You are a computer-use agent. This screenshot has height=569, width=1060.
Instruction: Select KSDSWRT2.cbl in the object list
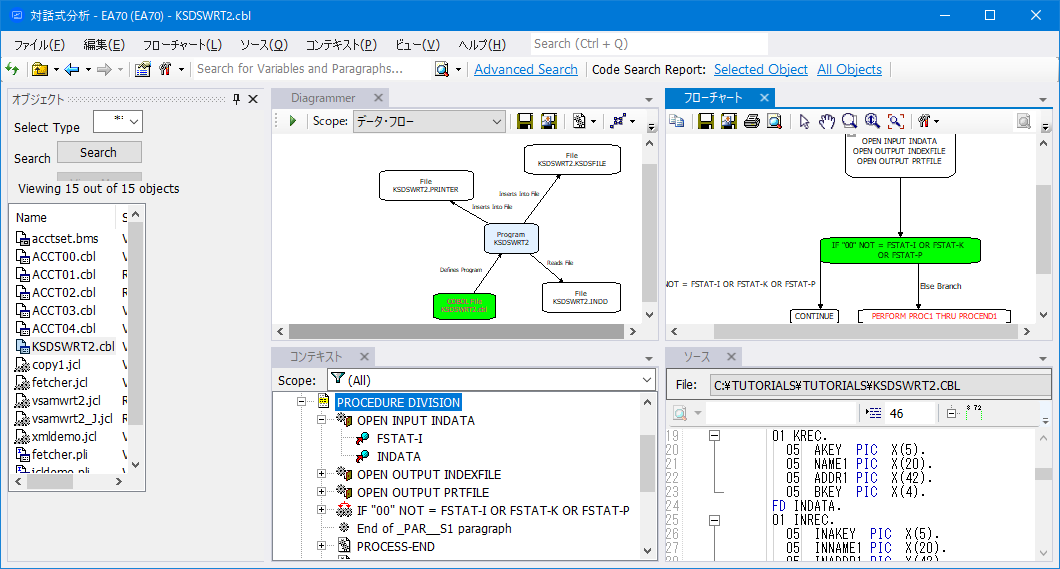72,346
